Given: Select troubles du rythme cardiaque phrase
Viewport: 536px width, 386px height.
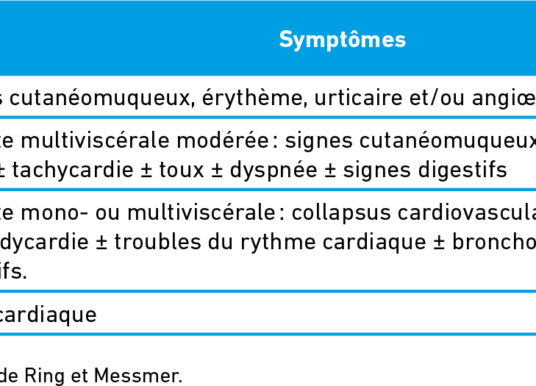Looking at the screenshot, I should (x=270, y=242).
